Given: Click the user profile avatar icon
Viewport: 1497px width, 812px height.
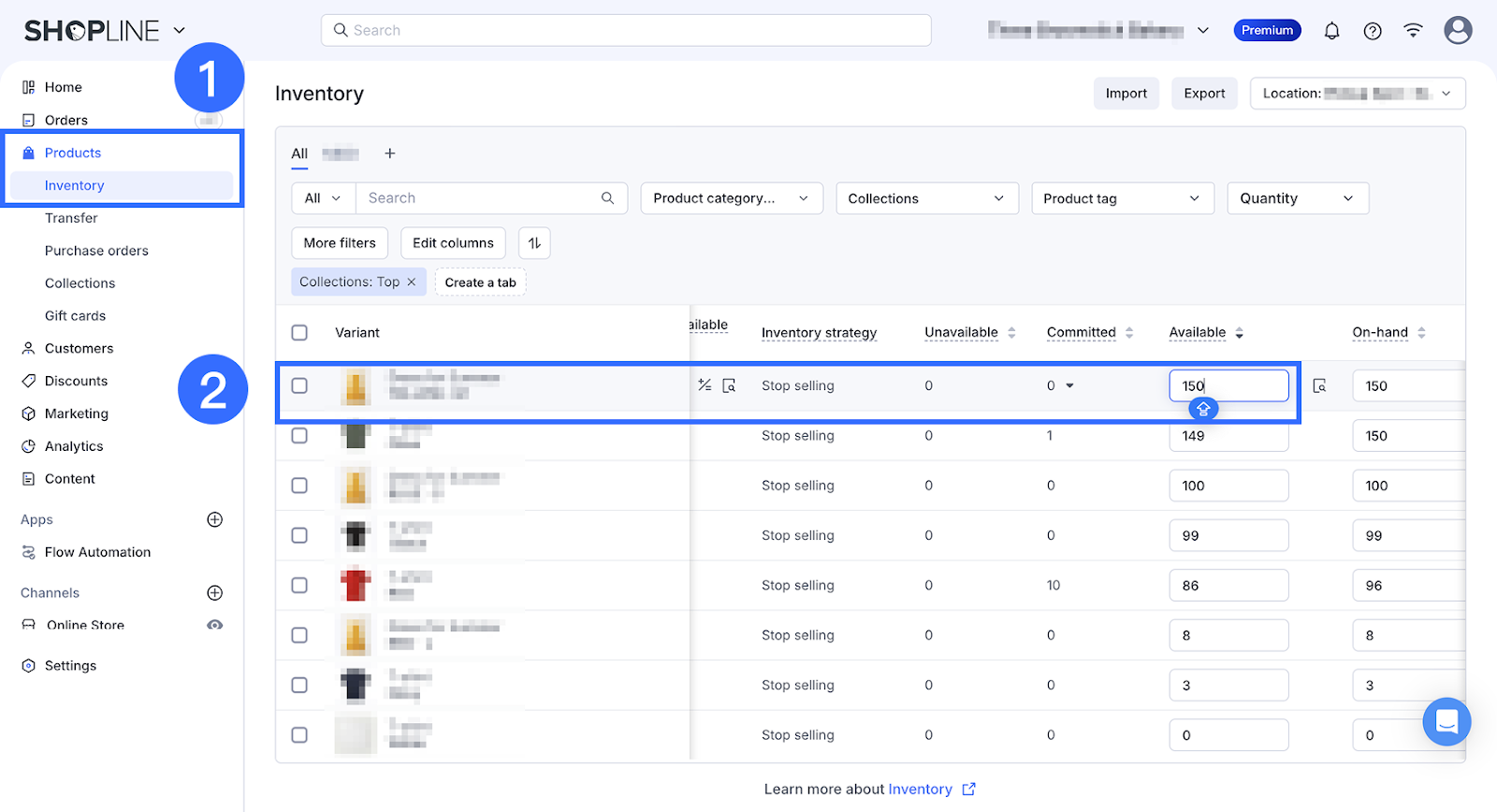Looking at the screenshot, I should pyautogui.click(x=1457, y=31).
